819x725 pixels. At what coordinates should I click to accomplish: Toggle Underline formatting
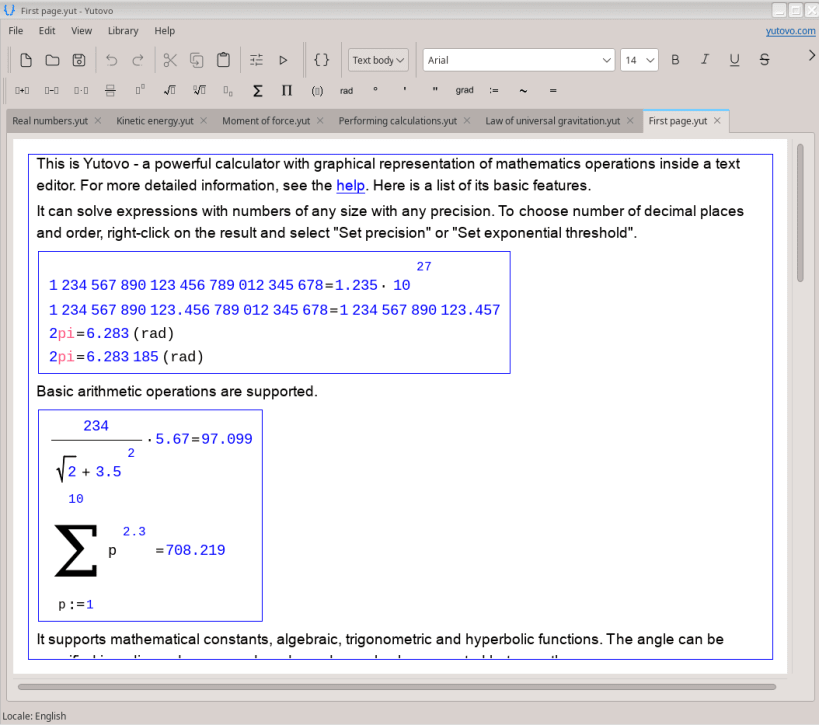coord(734,60)
